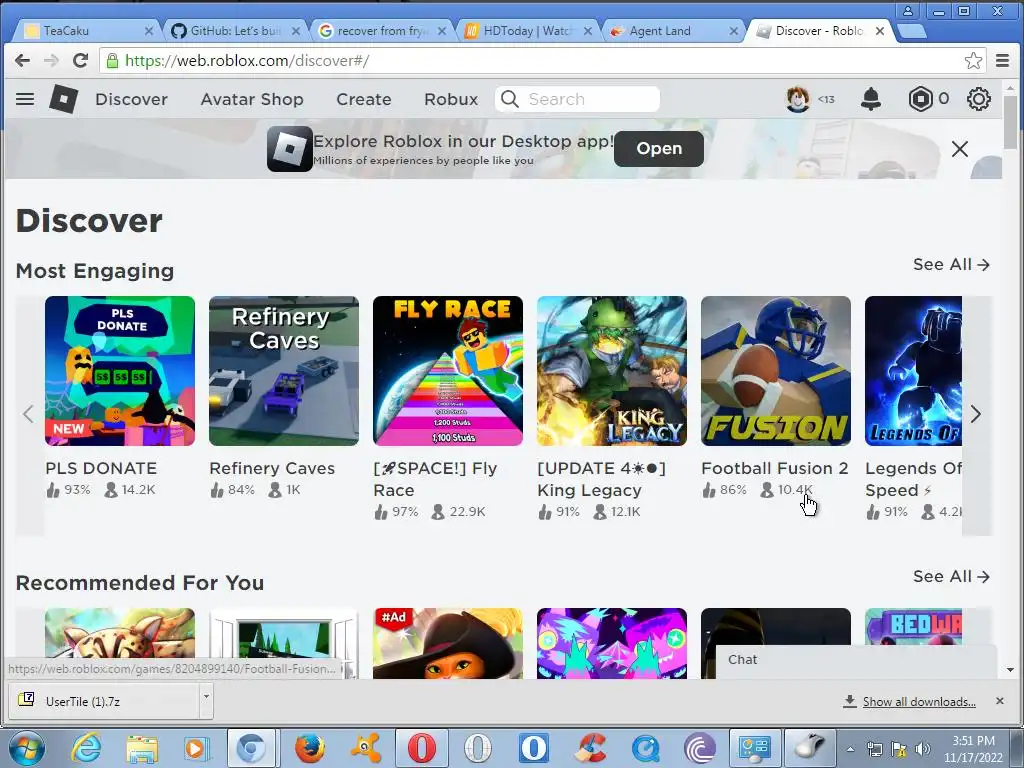Click the Legends Of Speed title
1024x768 pixels.
click(x=914, y=479)
